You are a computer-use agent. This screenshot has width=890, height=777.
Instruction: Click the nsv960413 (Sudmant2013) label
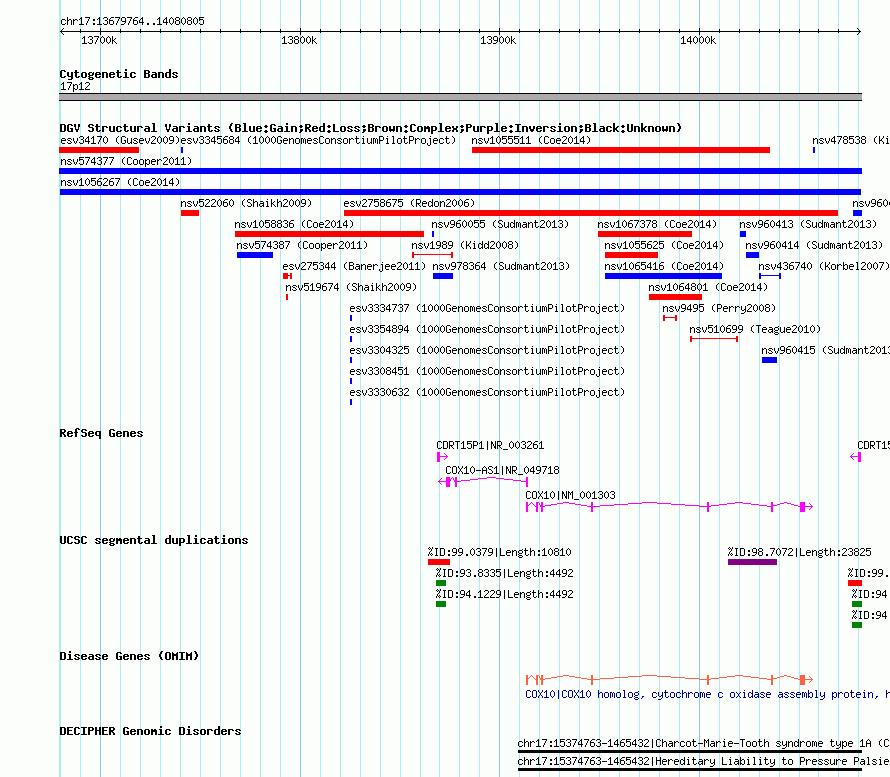pos(808,224)
